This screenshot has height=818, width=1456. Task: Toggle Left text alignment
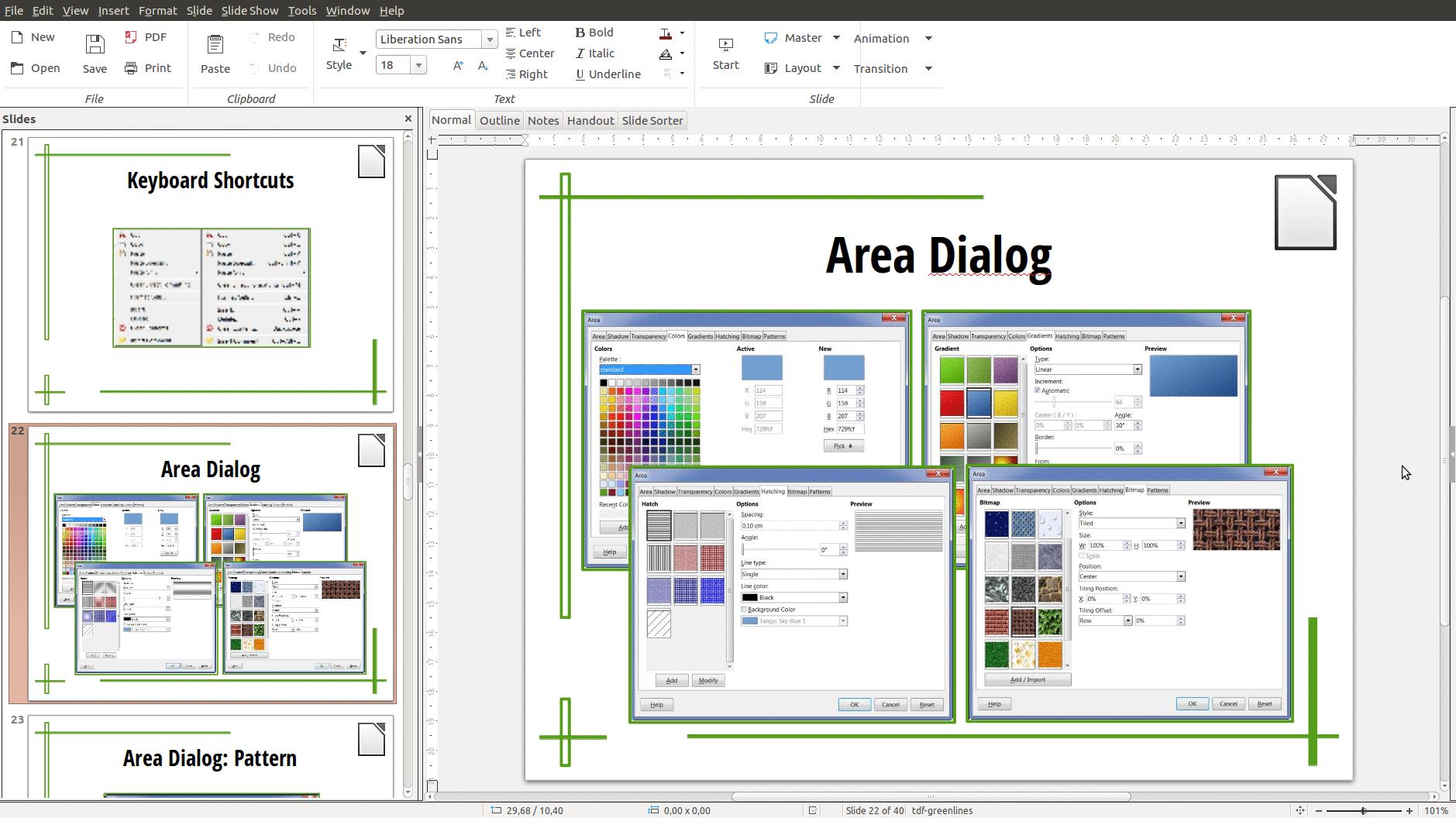[x=523, y=33]
